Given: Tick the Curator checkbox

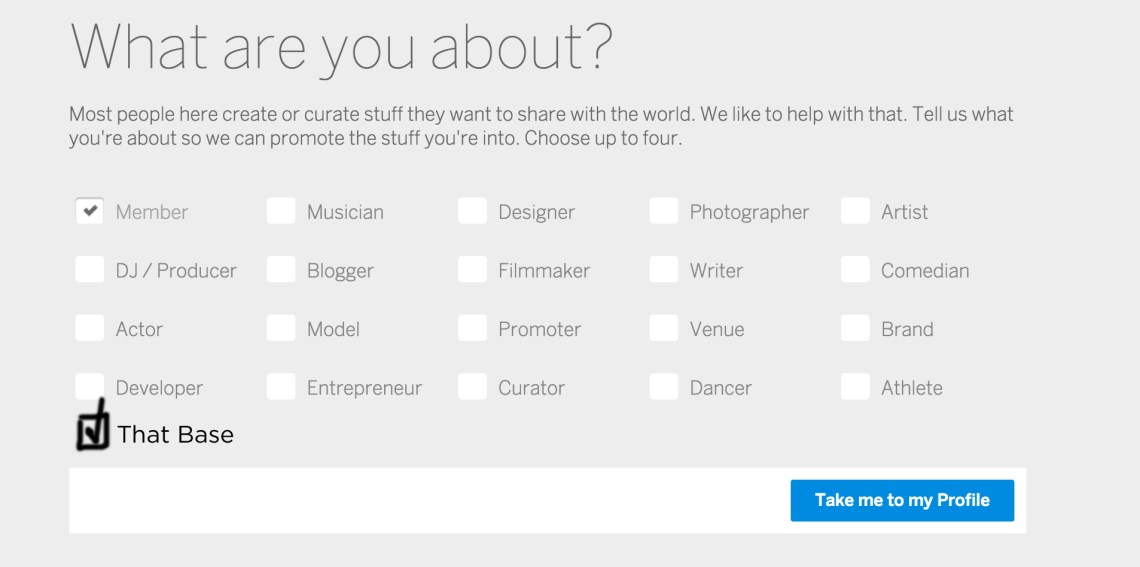Looking at the screenshot, I should pyautogui.click(x=473, y=387).
